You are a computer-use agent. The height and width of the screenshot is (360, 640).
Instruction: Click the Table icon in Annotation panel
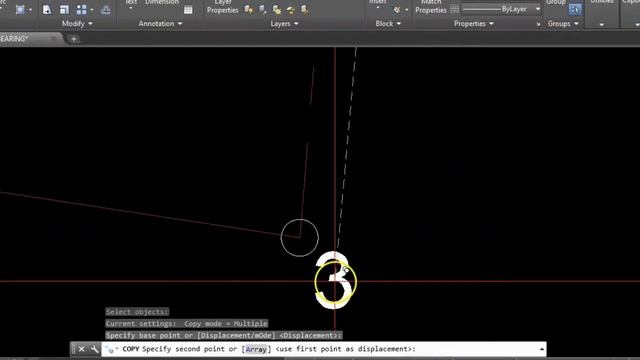pos(188,10)
